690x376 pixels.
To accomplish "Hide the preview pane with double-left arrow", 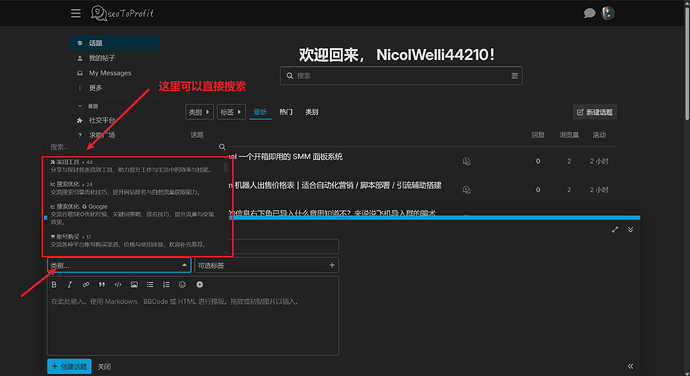I will click(631, 366).
